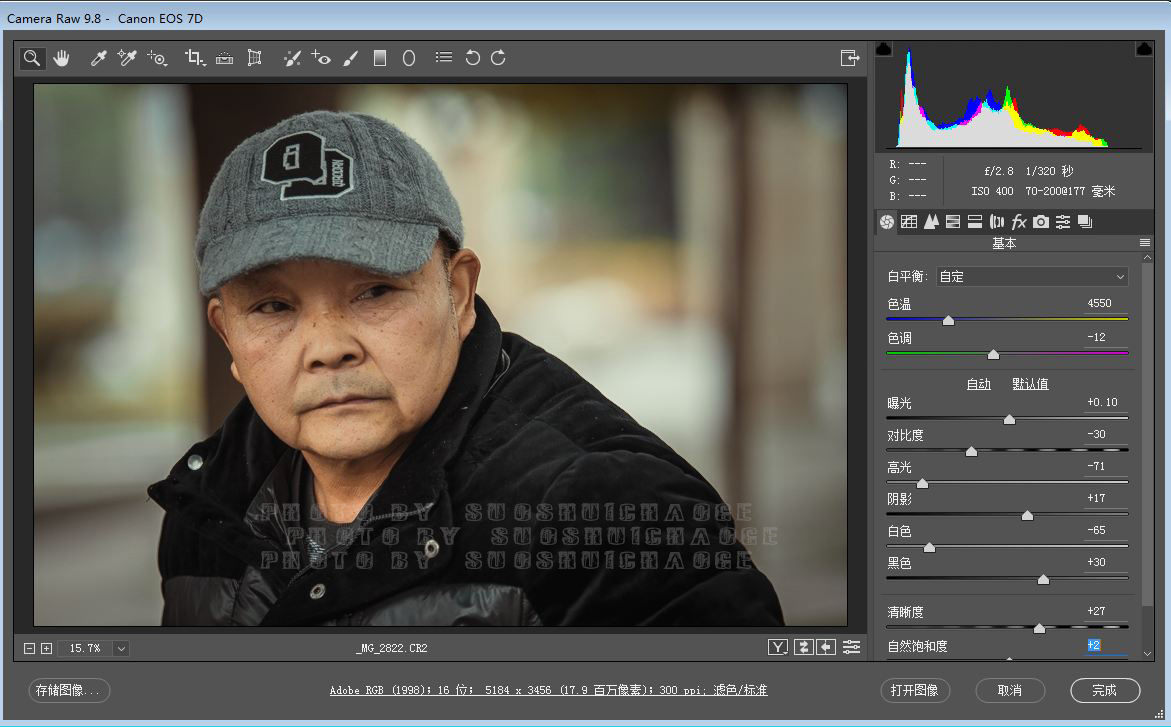The height and width of the screenshot is (727, 1171).
Task: Choose the Crop tool
Action: tap(194, 58)
